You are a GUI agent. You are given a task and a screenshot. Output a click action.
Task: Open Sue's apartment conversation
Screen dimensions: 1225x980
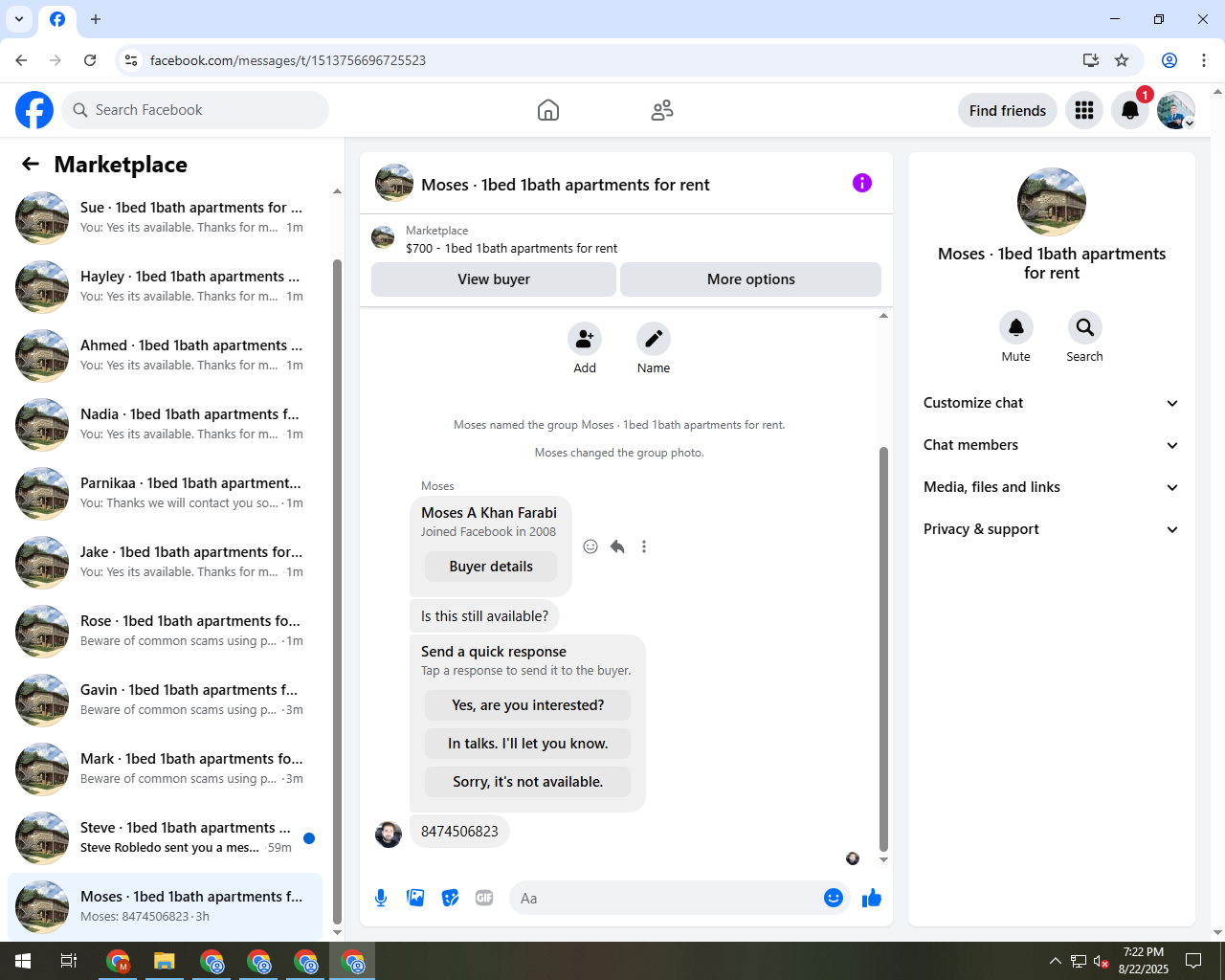click(x=165, y=217)
